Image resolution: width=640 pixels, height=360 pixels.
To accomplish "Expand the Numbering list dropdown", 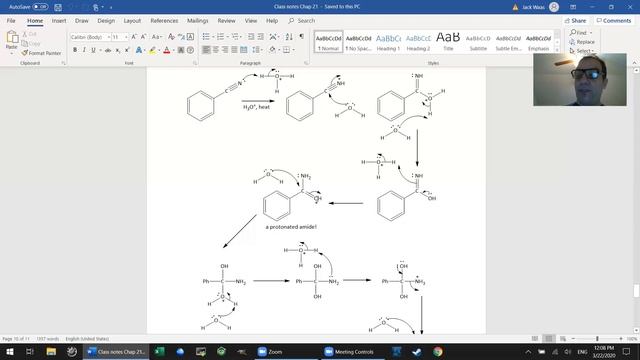I will [x=227, y=37].
